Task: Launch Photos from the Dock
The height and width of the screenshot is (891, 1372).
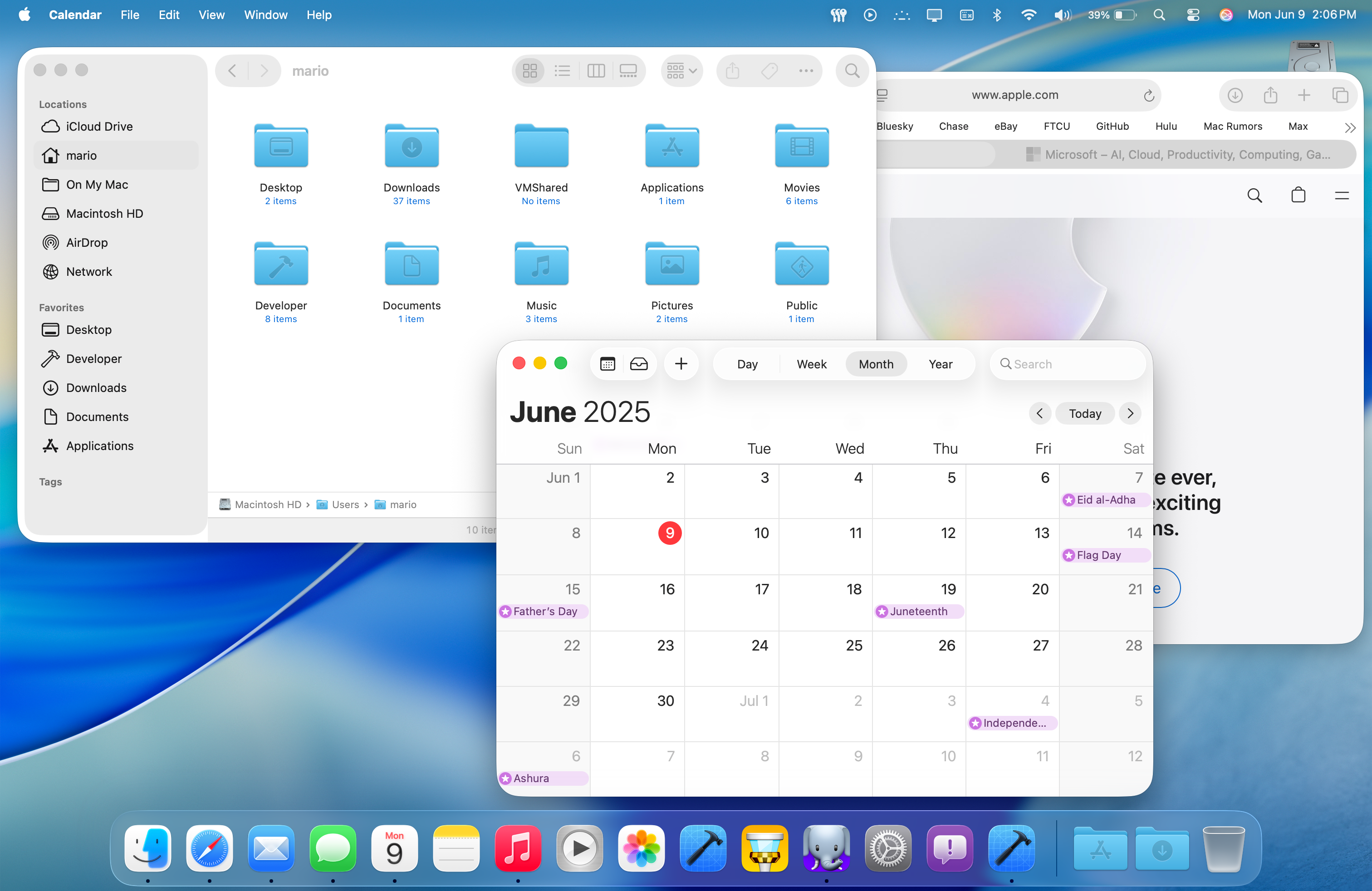Action: click(x=641, y=848)
